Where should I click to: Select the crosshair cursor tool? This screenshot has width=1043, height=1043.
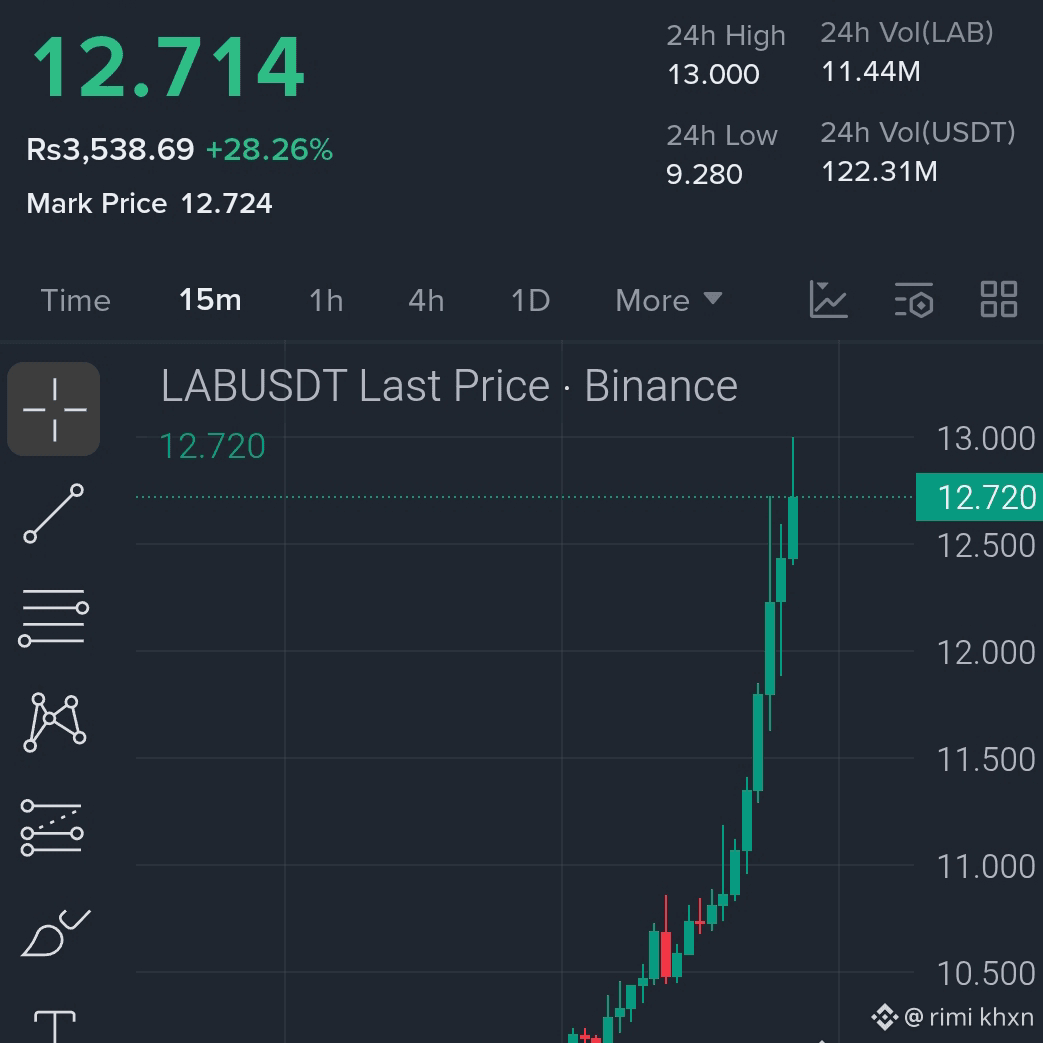(54, 409)
